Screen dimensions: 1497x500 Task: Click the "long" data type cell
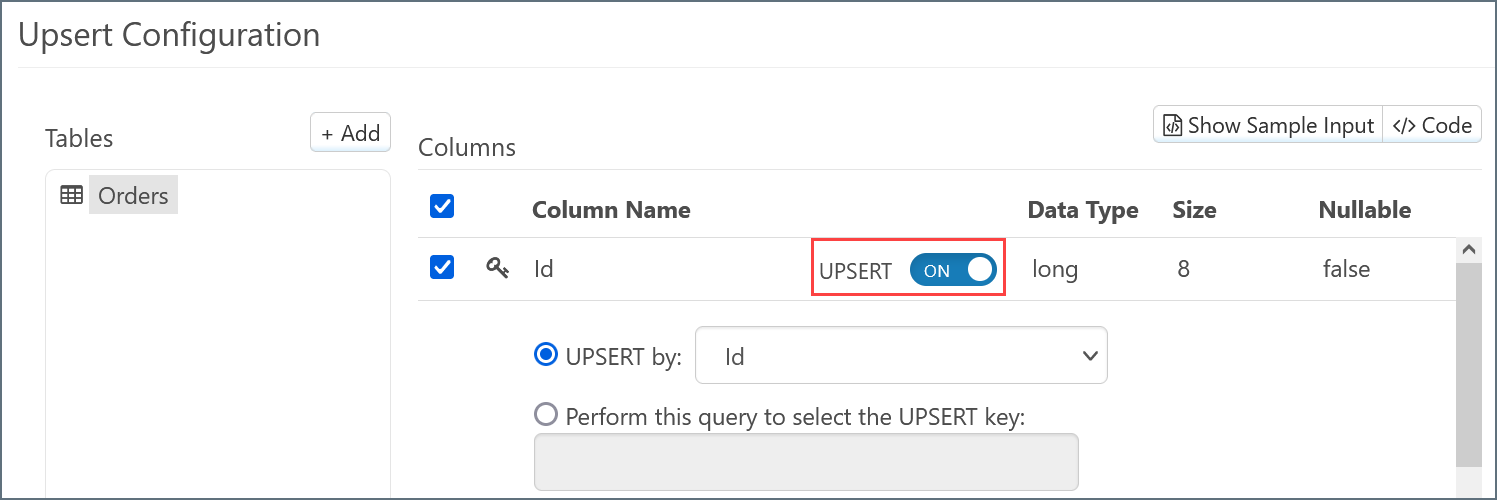click(1054, 269)
